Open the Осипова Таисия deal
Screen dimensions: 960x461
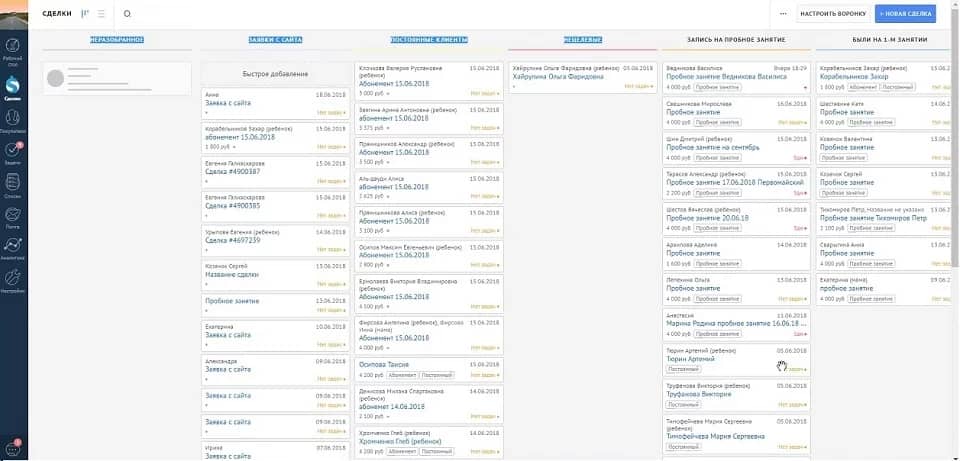click(x=383, y=365)
